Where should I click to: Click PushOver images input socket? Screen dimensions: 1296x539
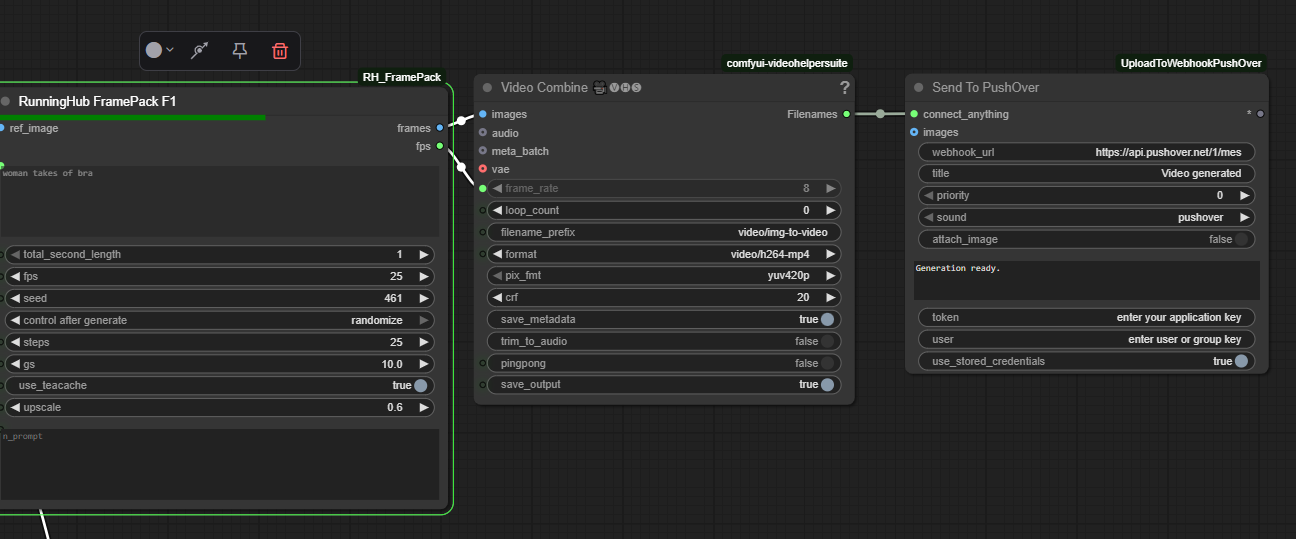click(x=914, y=132)
